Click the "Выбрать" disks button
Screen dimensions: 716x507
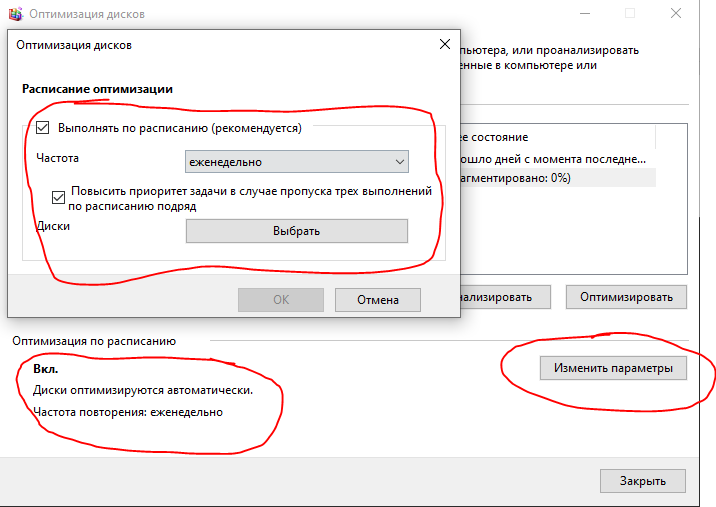tap(296, 231)
